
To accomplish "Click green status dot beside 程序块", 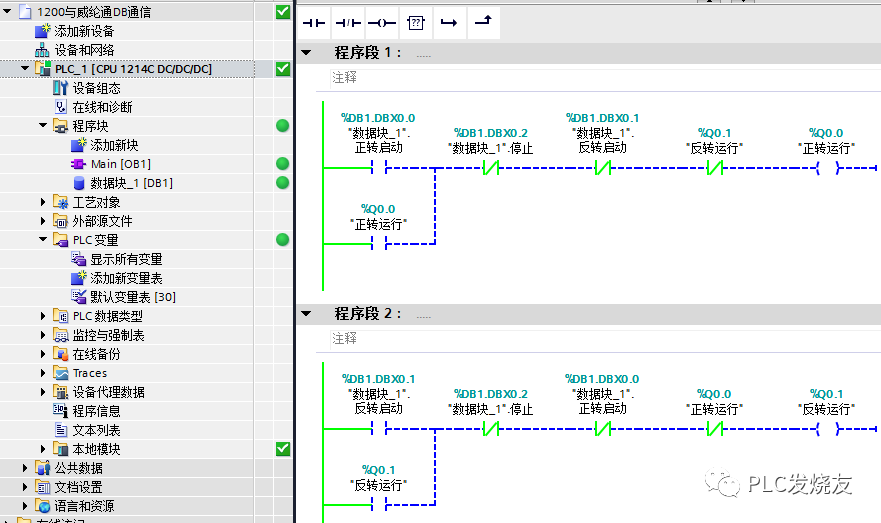I will coord(283,126).
